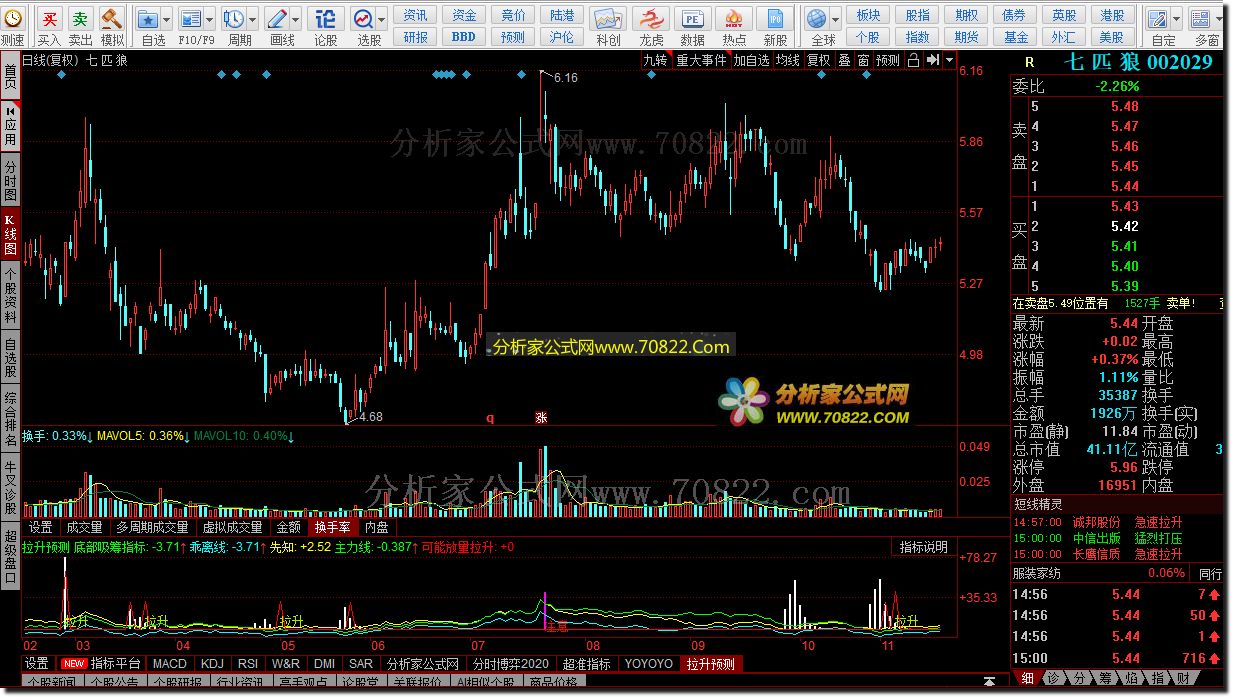
Task: Open the 新股 IPO icon
Action: (775, 19)
